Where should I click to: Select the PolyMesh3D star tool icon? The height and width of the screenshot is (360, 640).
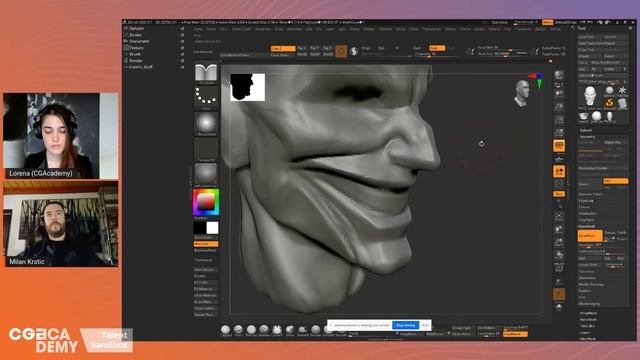622,91
